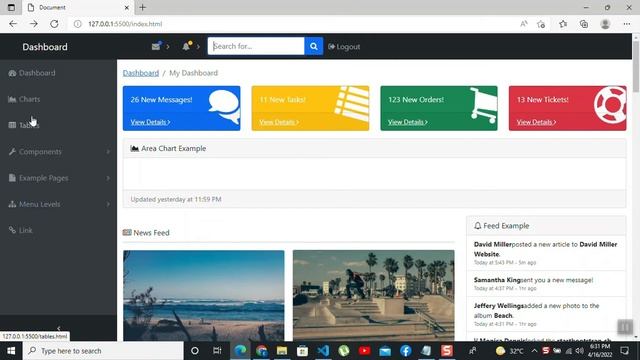Click the taskbar volume icon
640x360 pixels.
click(x=579, y=351)
